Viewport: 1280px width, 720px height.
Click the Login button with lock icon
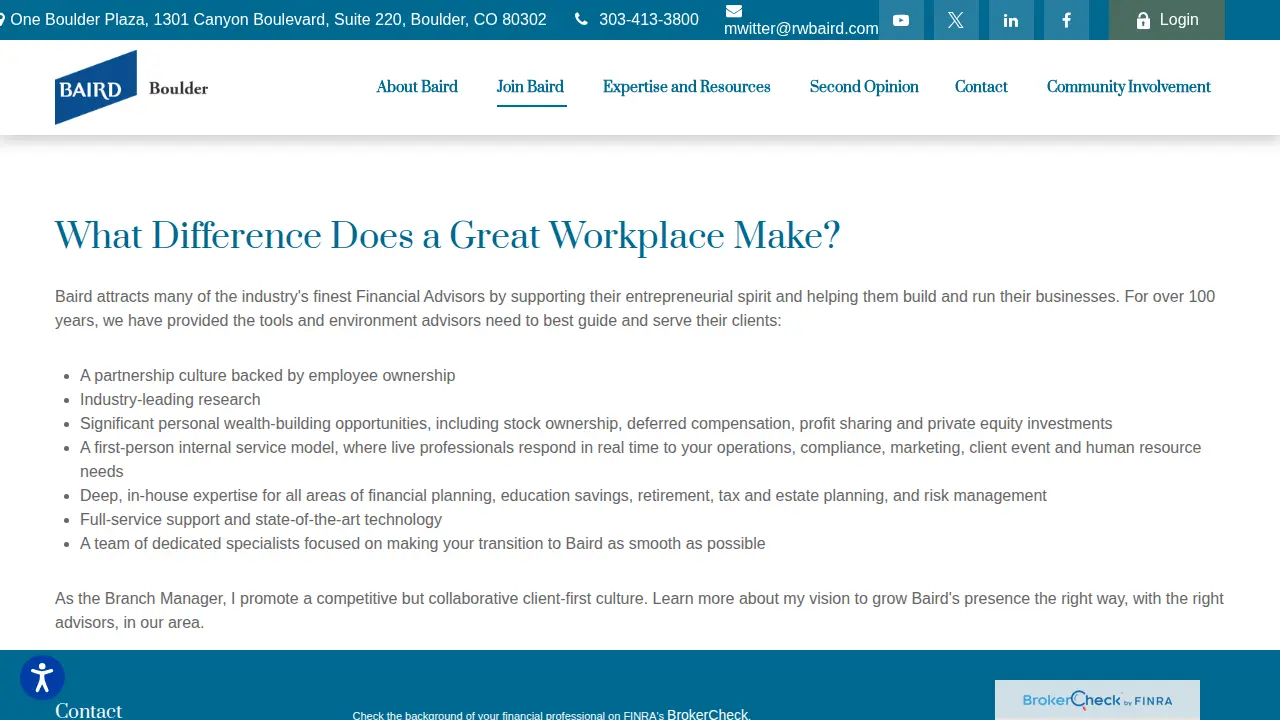point(1166,20)
